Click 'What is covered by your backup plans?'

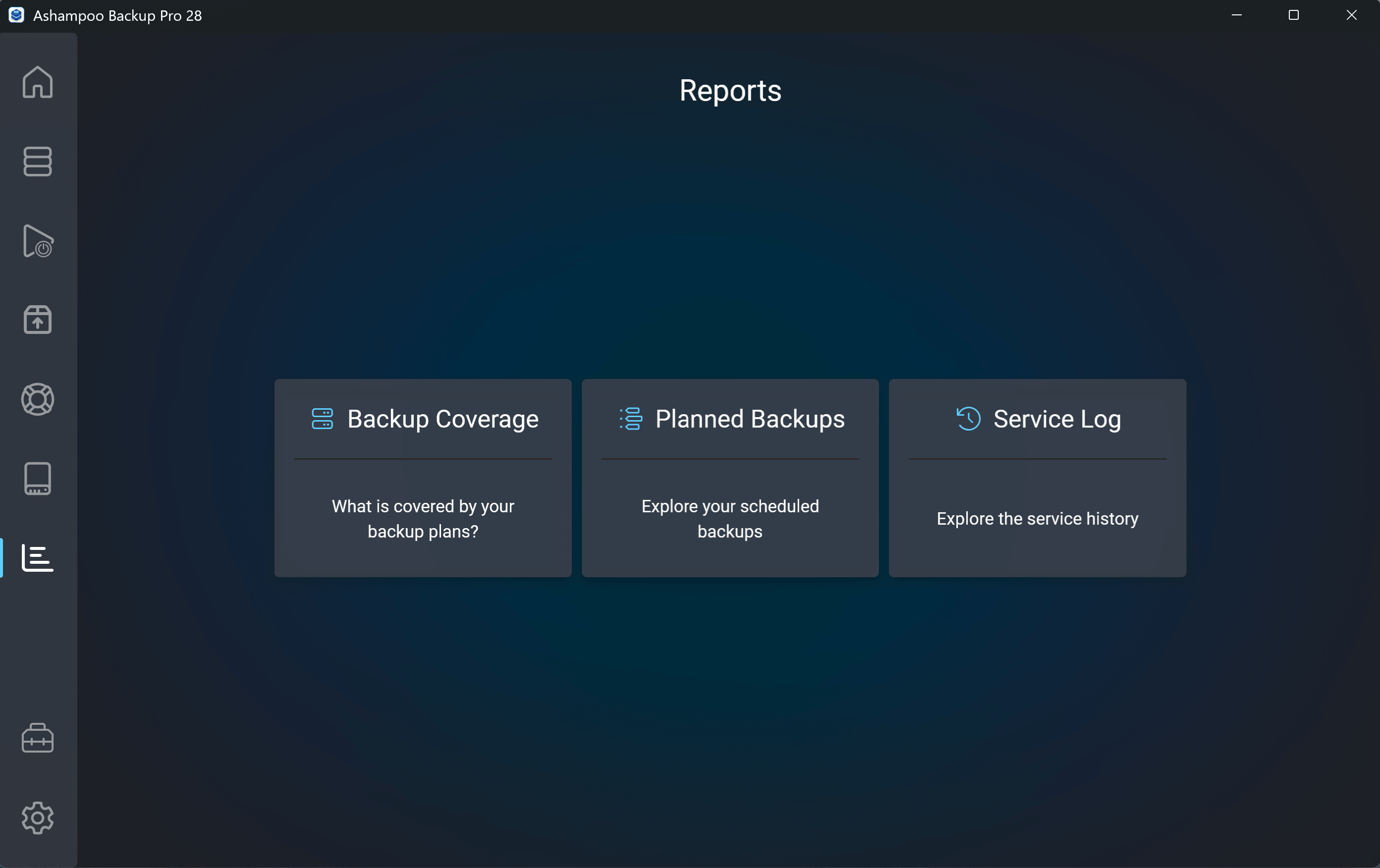point(423,519)
